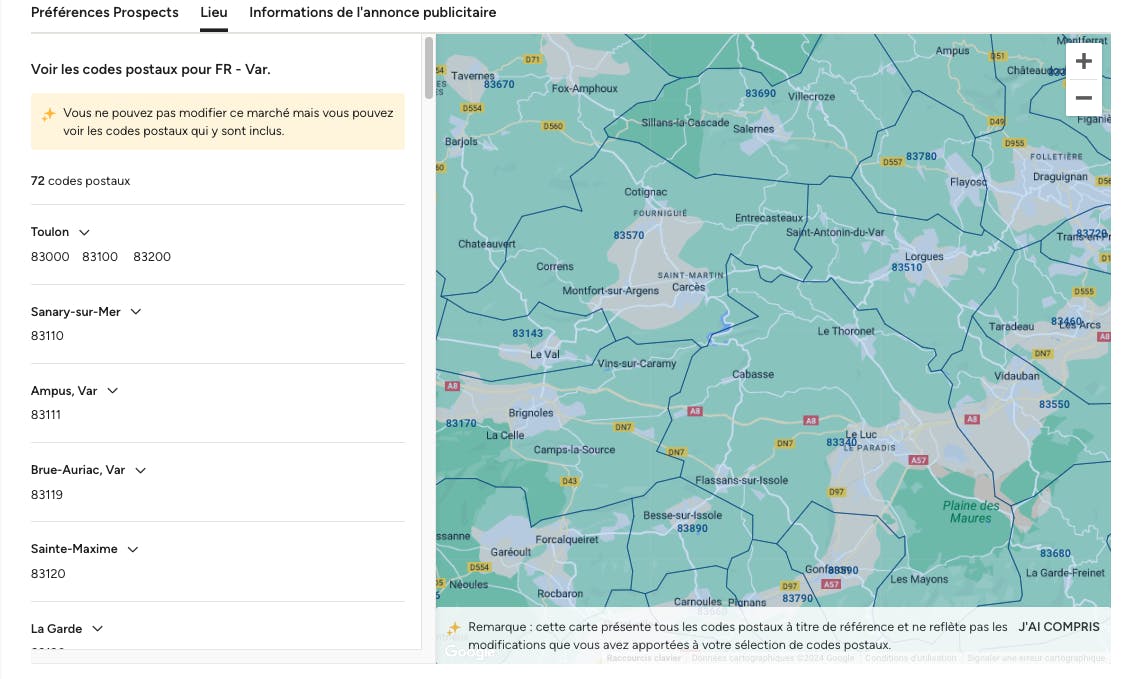Click the Cabasse label on map
The width and height of the screenshot is (1124, 679).
[753, 374]
